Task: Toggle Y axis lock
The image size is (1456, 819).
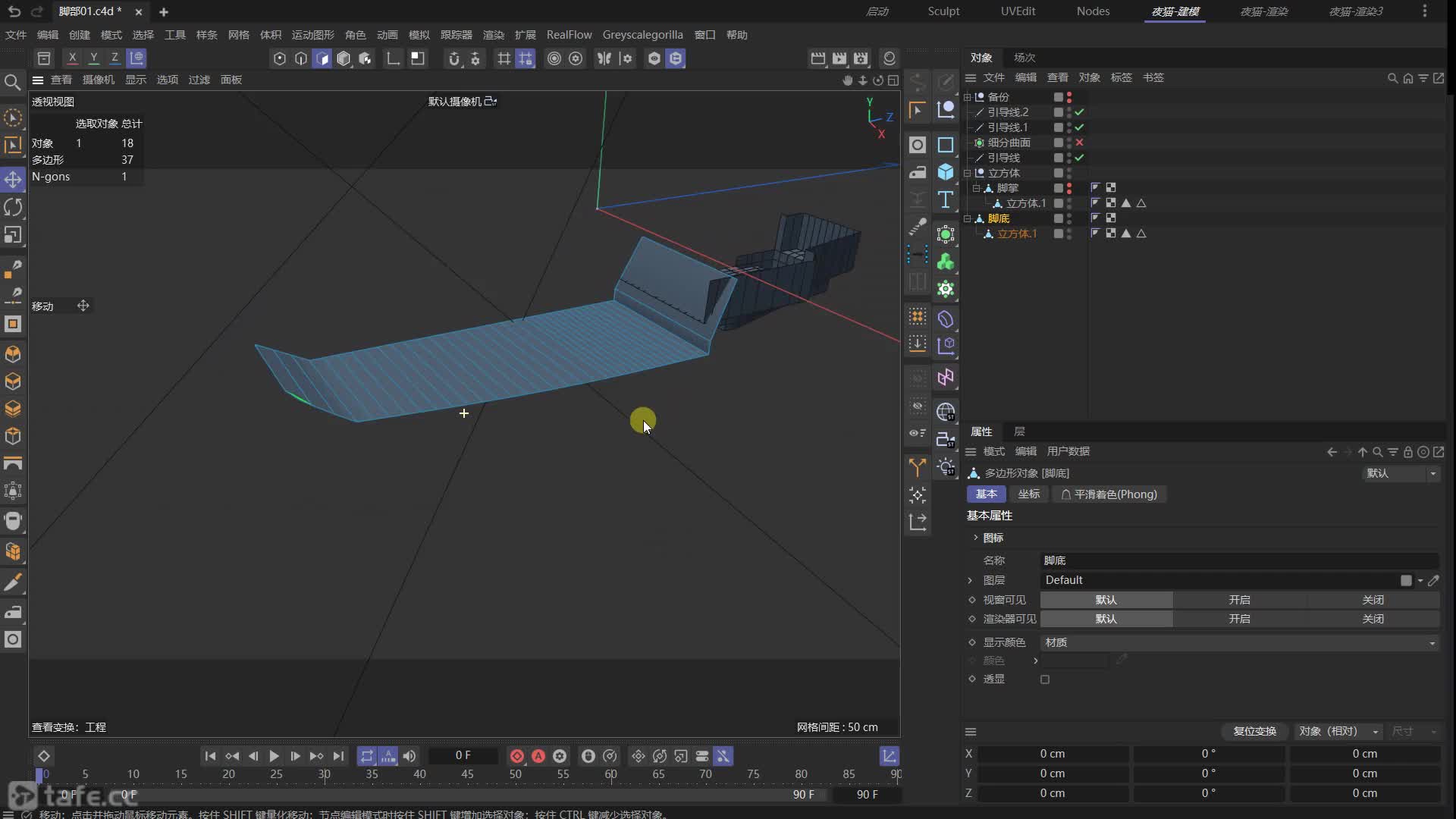Action: tap(93, 58)
